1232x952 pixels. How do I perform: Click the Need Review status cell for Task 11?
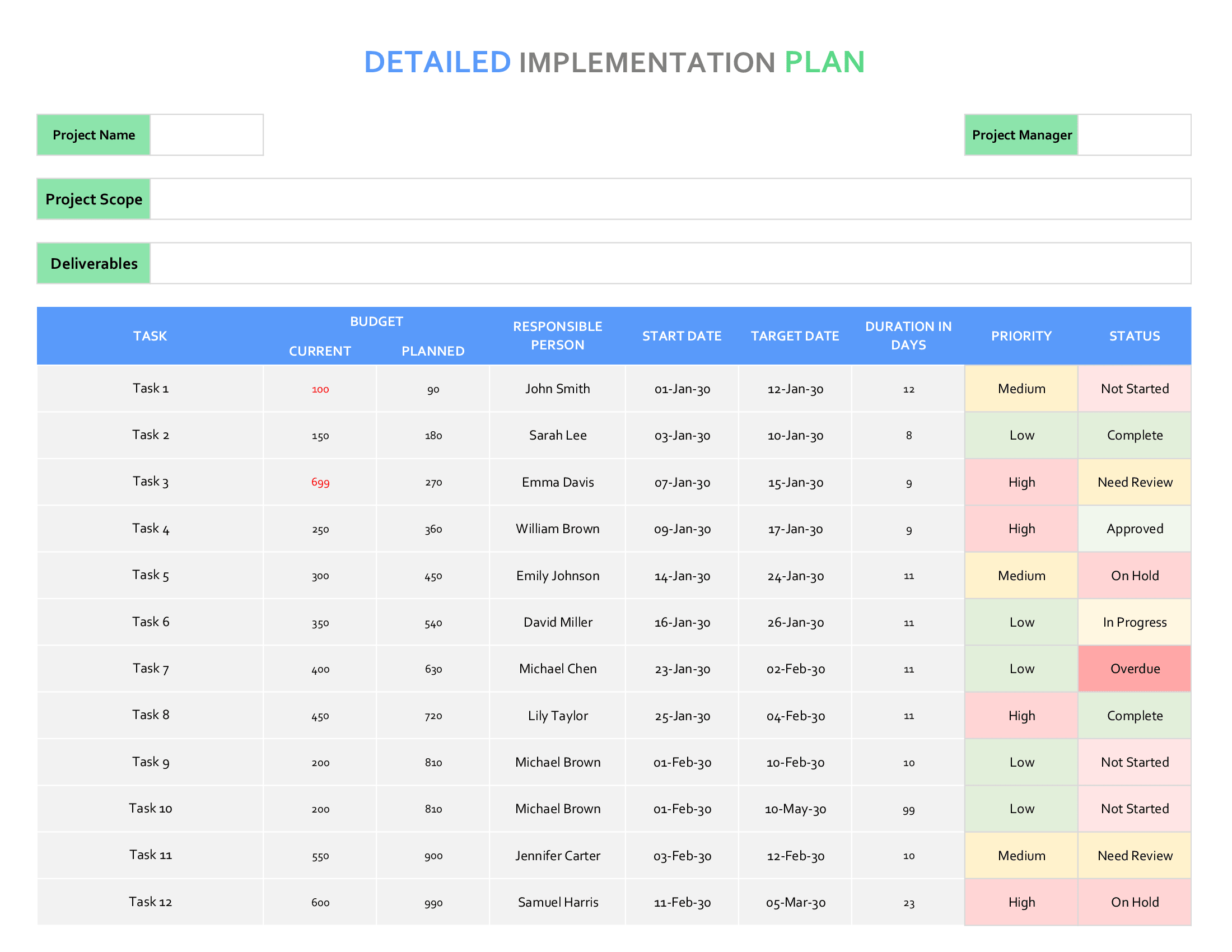1135,855
